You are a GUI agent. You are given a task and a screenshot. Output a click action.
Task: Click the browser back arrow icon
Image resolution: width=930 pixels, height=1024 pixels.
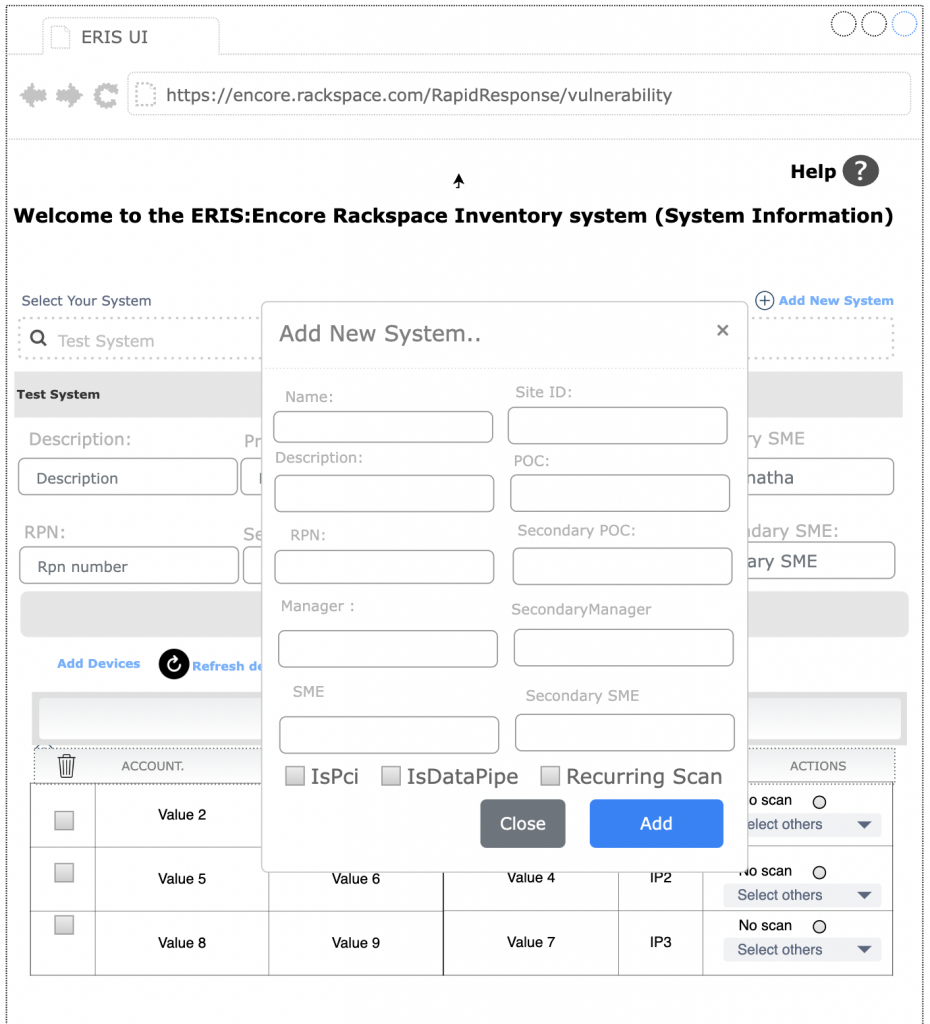tap(34, 96)
